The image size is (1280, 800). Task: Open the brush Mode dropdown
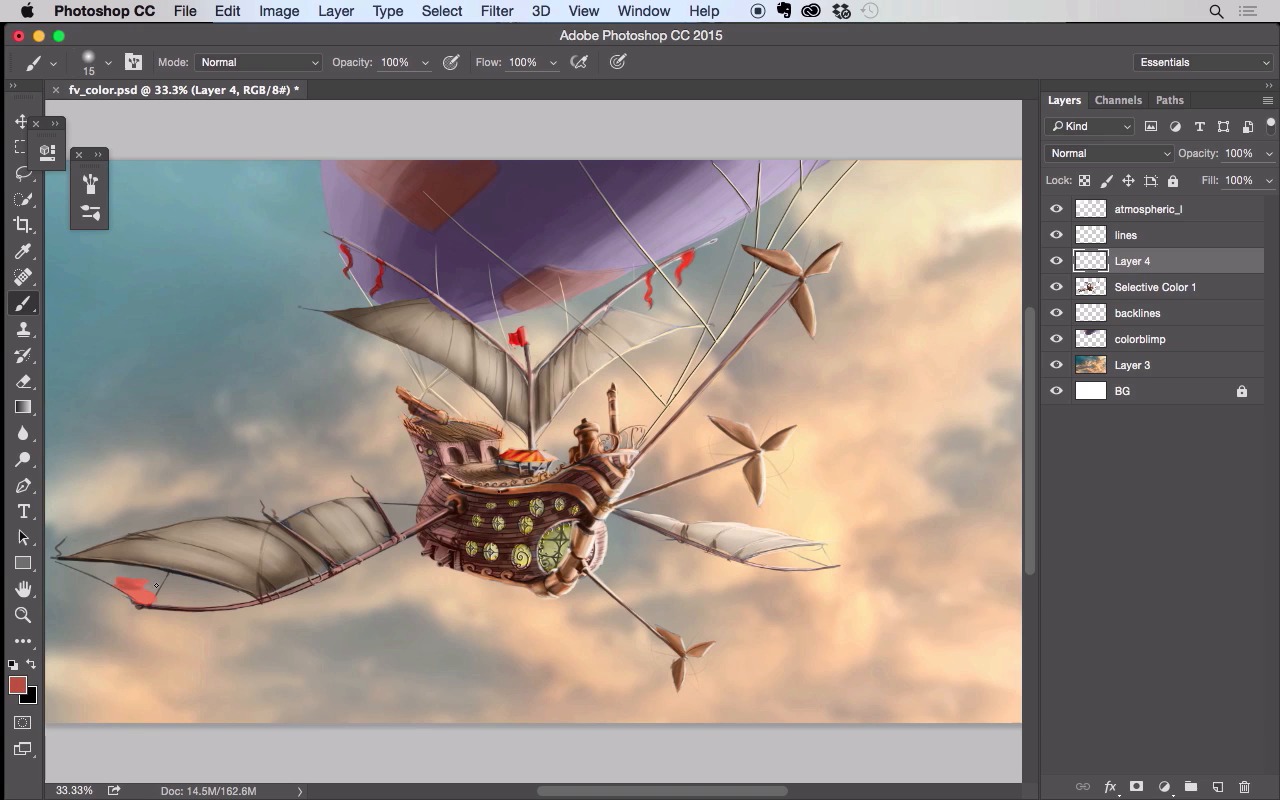tap(258, 62)
